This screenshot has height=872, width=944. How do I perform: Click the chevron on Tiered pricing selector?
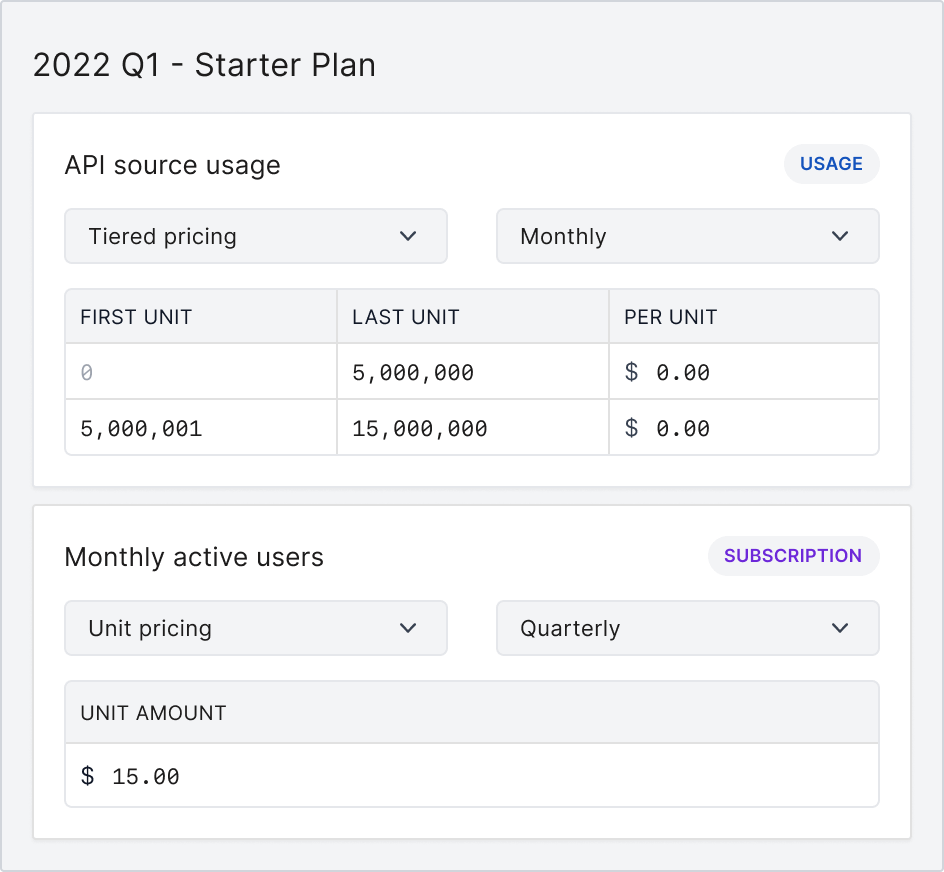click(408, 236)
